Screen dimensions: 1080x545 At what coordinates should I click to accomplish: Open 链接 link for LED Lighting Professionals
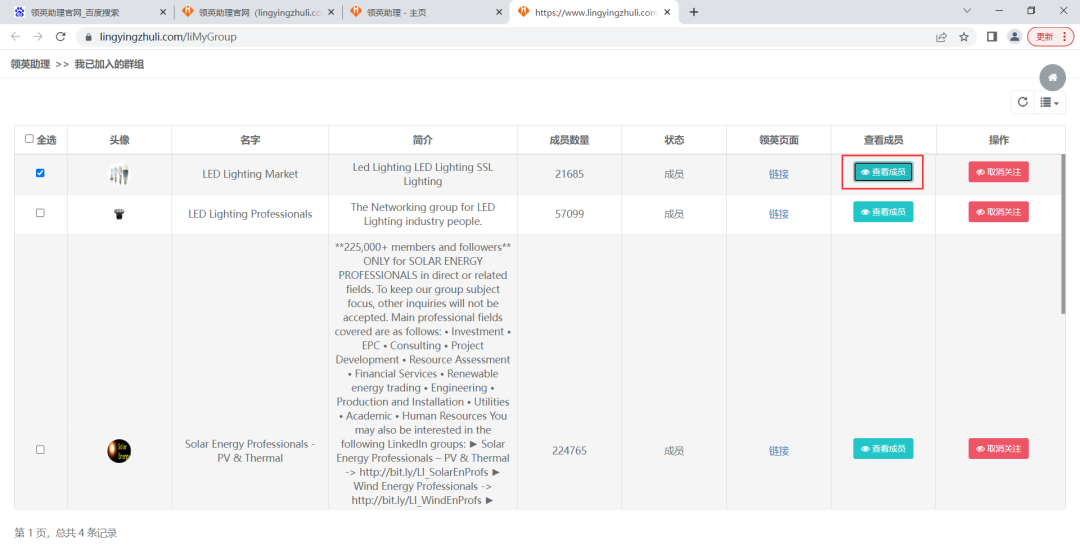(778, 214)
